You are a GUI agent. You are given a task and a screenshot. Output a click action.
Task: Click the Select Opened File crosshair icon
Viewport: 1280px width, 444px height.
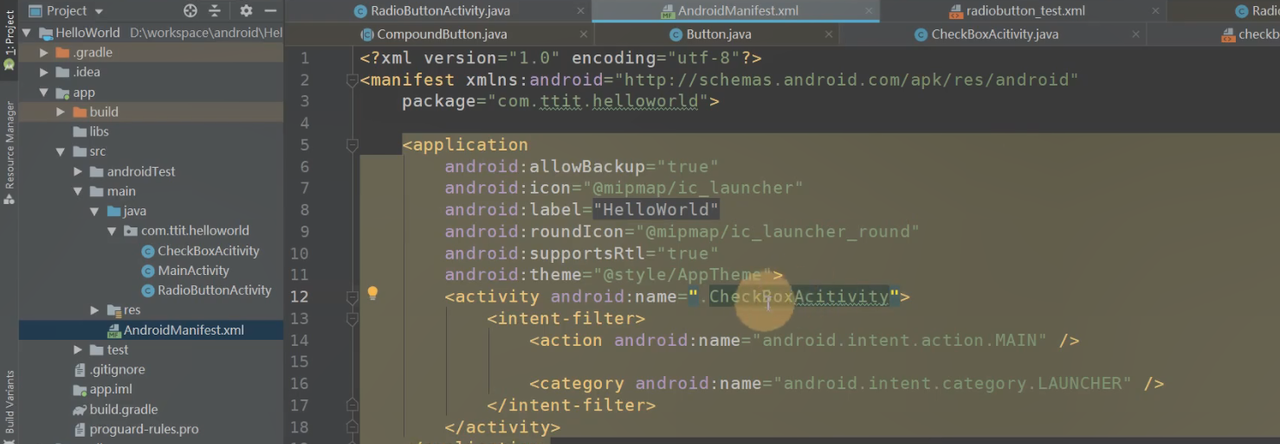[191, 11]
